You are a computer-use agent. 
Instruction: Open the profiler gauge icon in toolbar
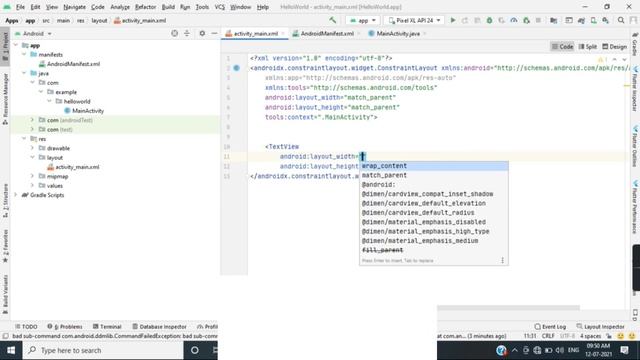tap(514, 20)
